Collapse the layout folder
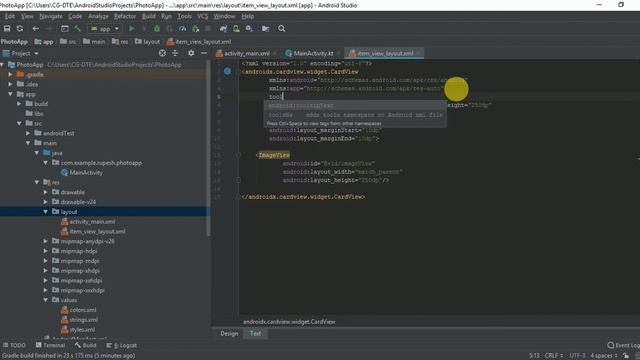 point(46,212)
